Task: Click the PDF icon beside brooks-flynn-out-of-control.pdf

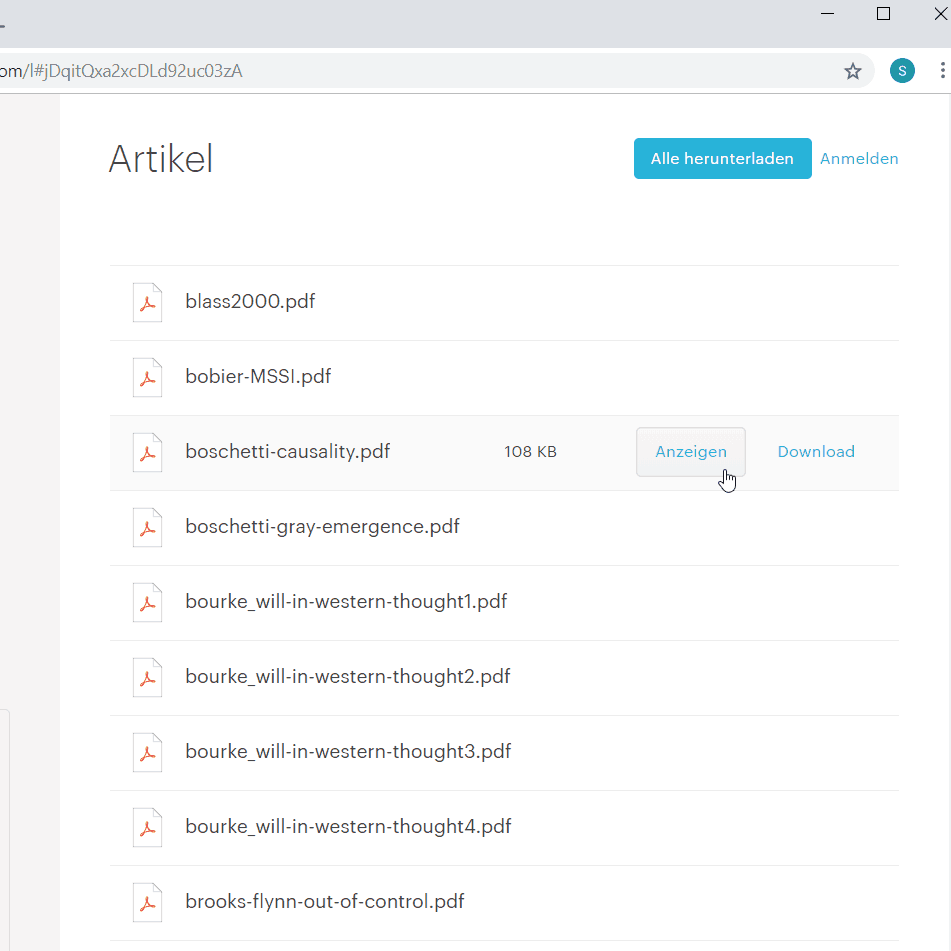Action: (x=147, y=902)
